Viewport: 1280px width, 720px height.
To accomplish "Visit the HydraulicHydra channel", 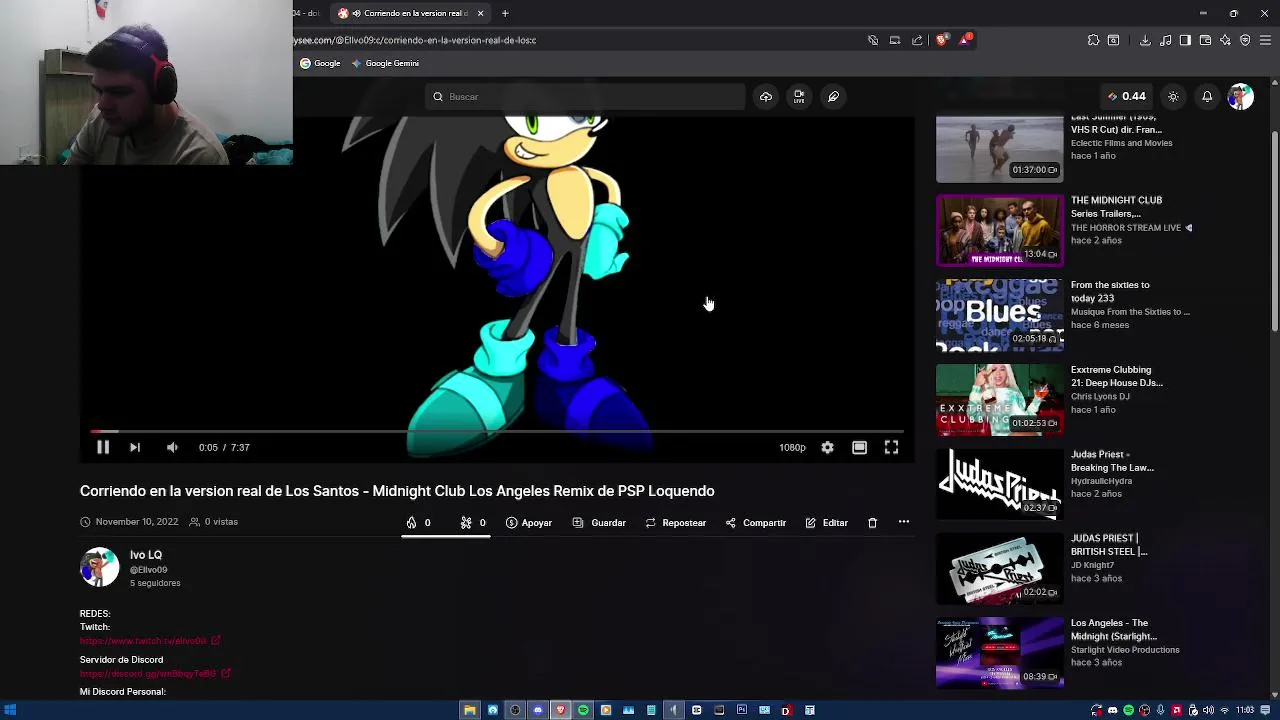I will pyautogui.click(x=1101, y=481).
